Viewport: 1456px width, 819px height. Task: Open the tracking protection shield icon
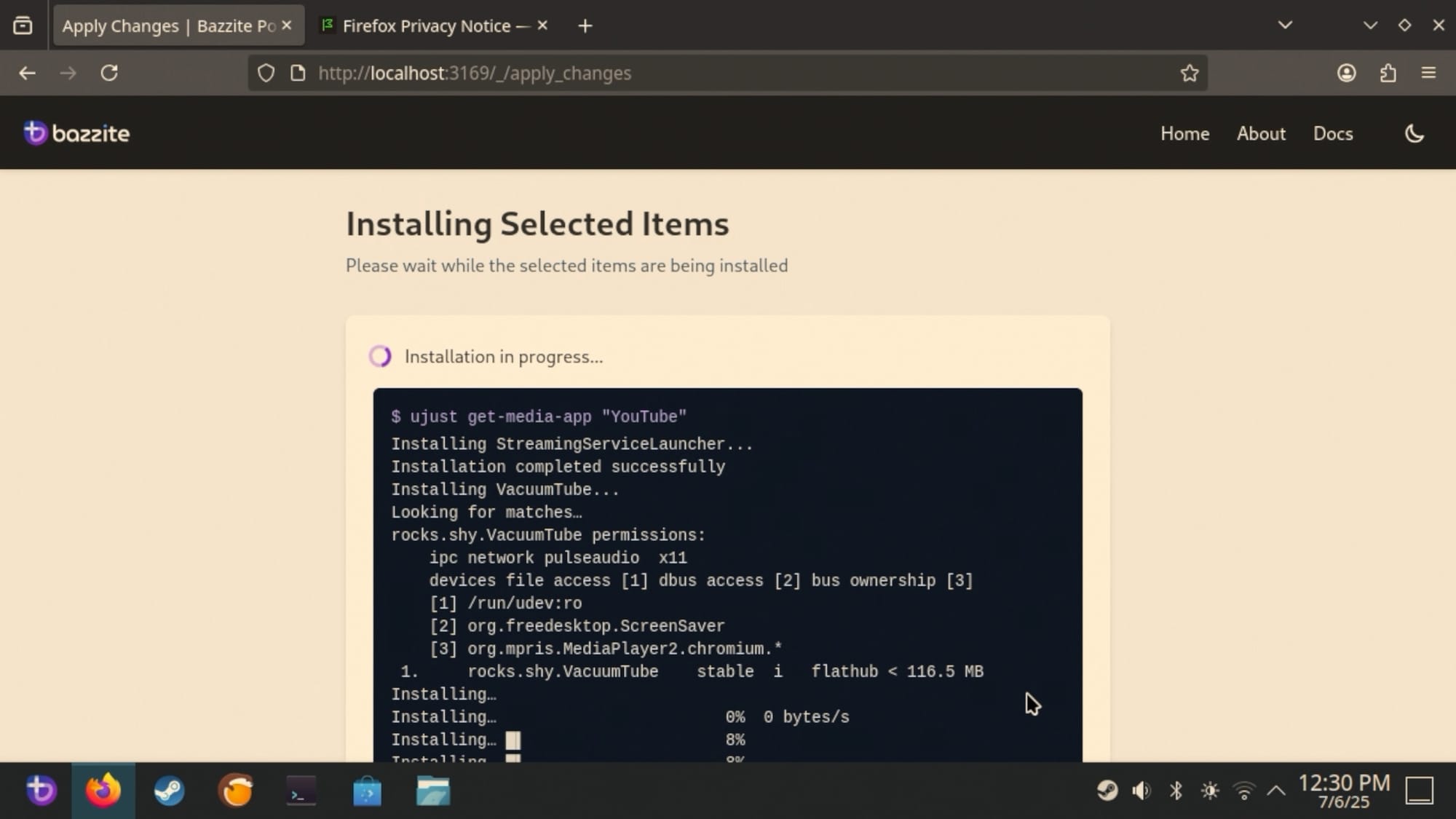point(266,73)
